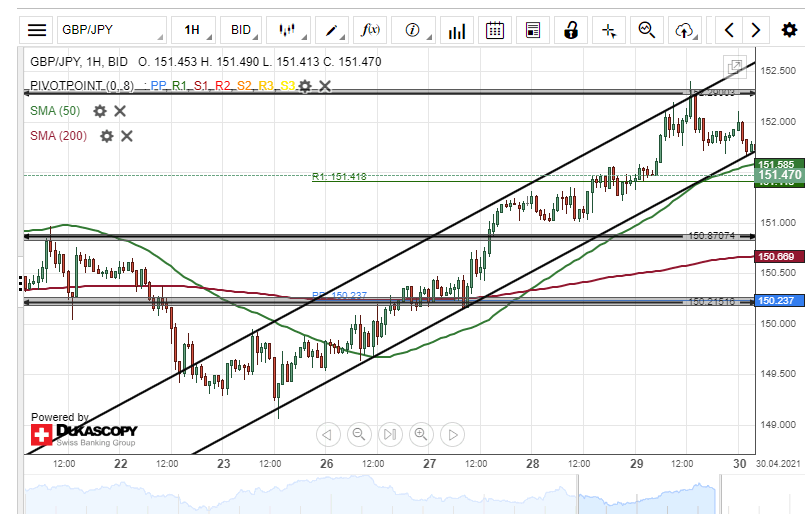Zoom in using on-chart magnifier plus
The height and width of the screenshot is (522, 811).
[421, 434]
